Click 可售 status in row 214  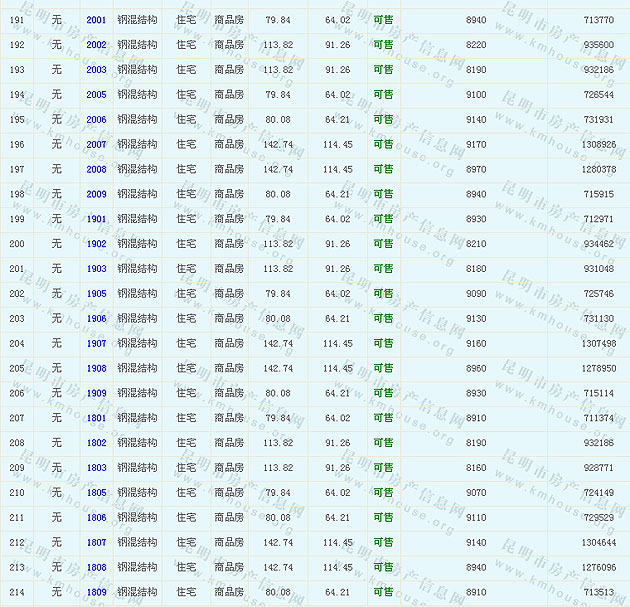(x=383, y=592)
